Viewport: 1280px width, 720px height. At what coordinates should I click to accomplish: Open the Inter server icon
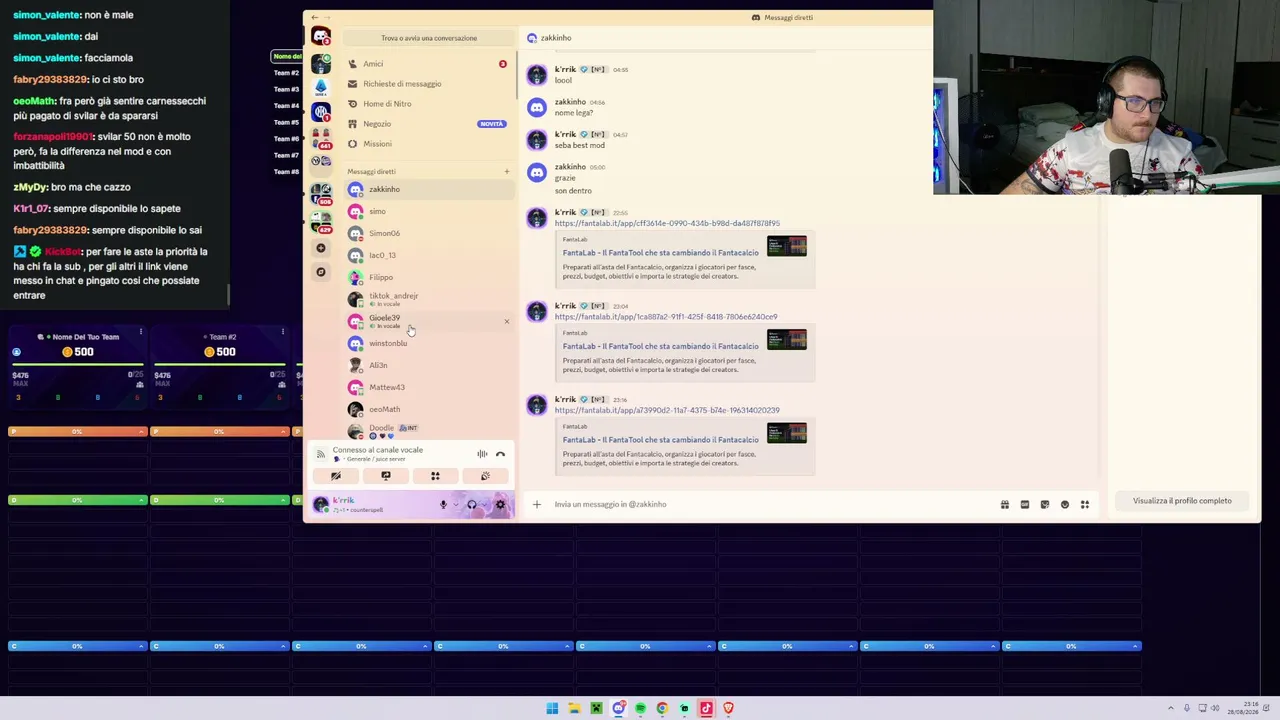coord(320,111)
